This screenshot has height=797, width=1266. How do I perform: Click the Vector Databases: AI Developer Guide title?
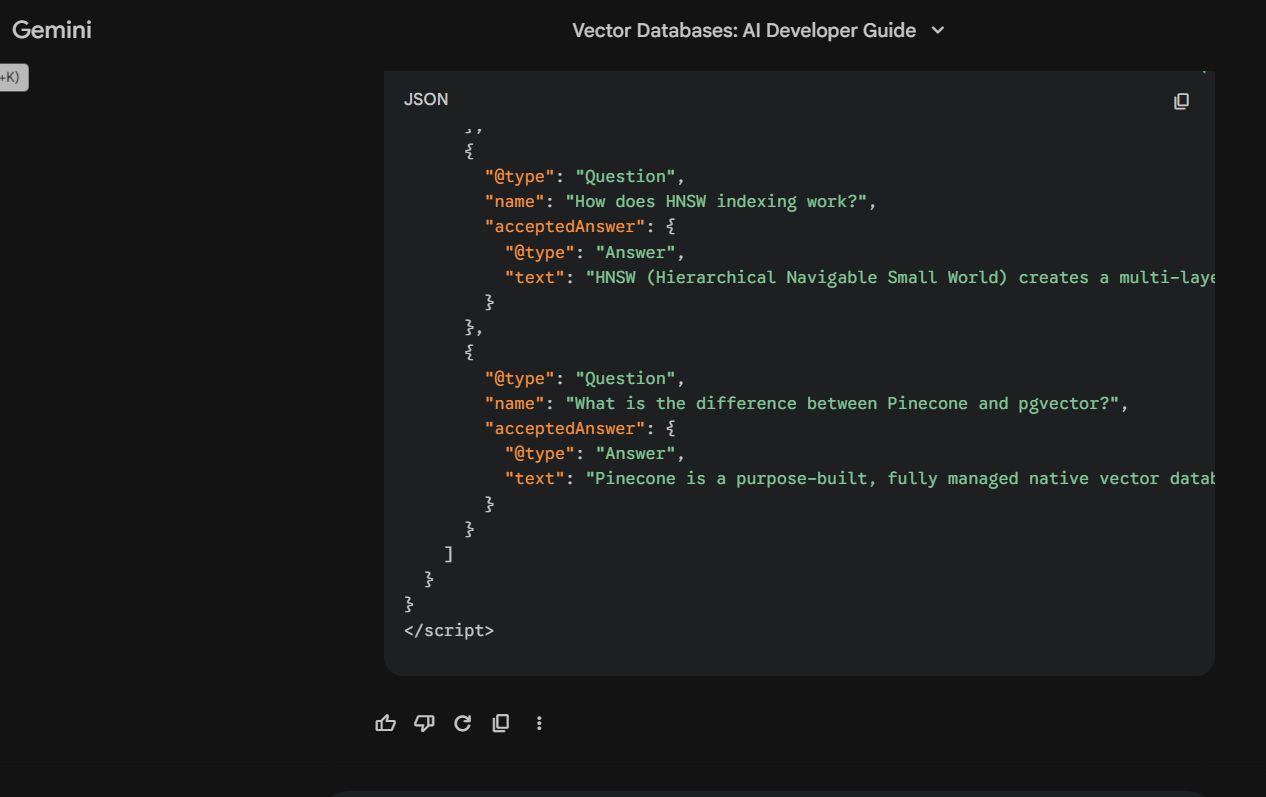pyautogui.click(x=743, y=30)
